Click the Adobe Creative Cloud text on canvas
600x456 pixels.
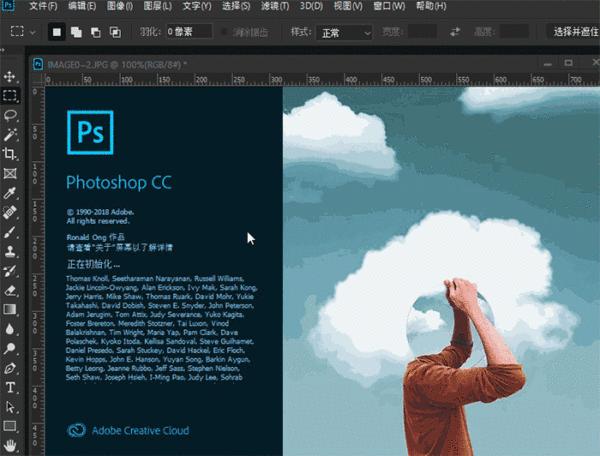(140, 431)
